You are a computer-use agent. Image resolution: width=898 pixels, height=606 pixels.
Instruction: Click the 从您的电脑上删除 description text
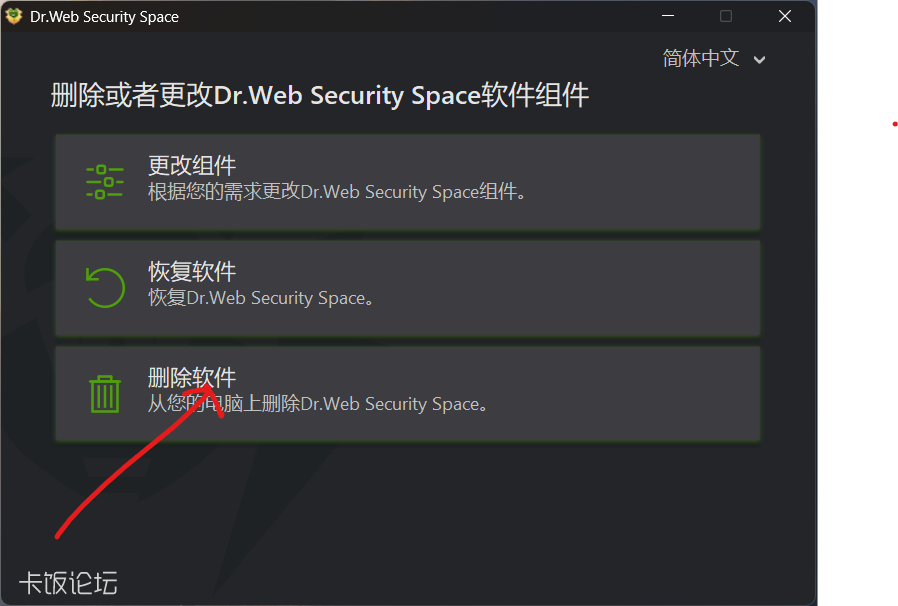point(318,404)
